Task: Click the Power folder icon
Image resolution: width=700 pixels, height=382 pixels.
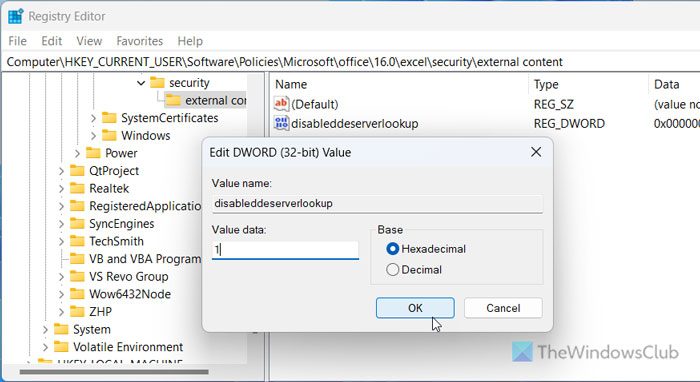Action: (x=93, y=153)
